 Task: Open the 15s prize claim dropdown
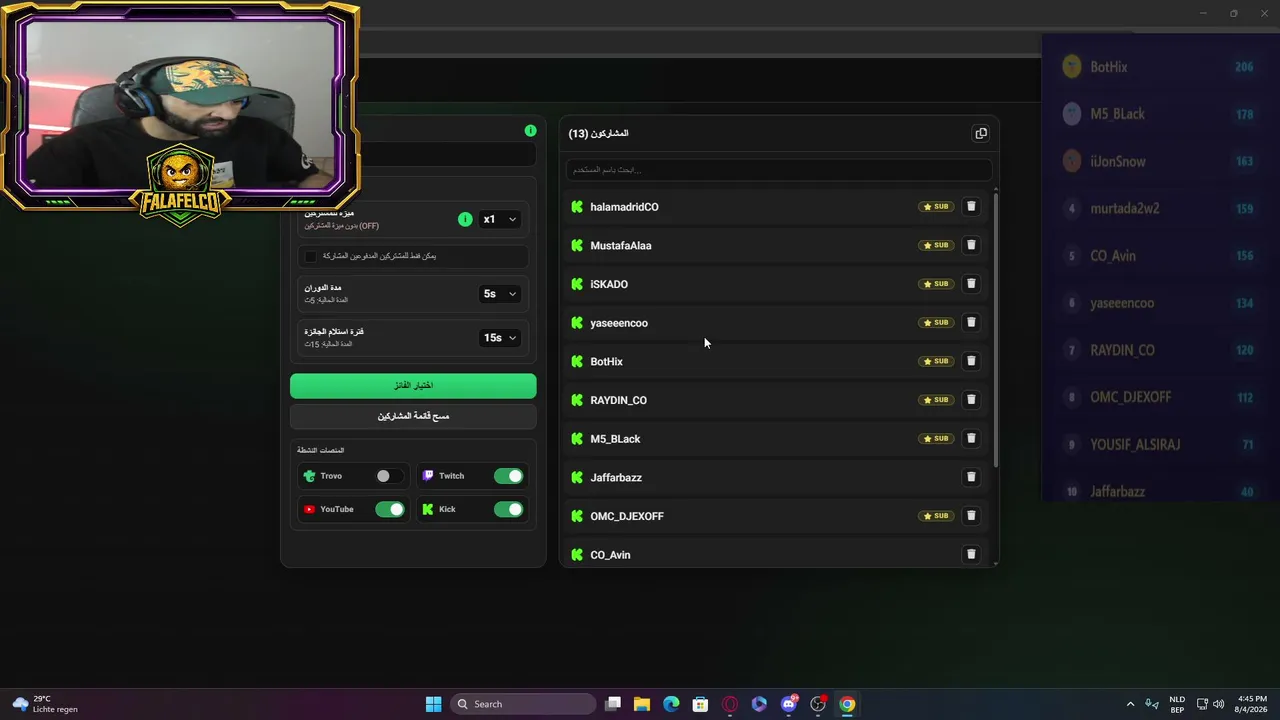point(499,338)
